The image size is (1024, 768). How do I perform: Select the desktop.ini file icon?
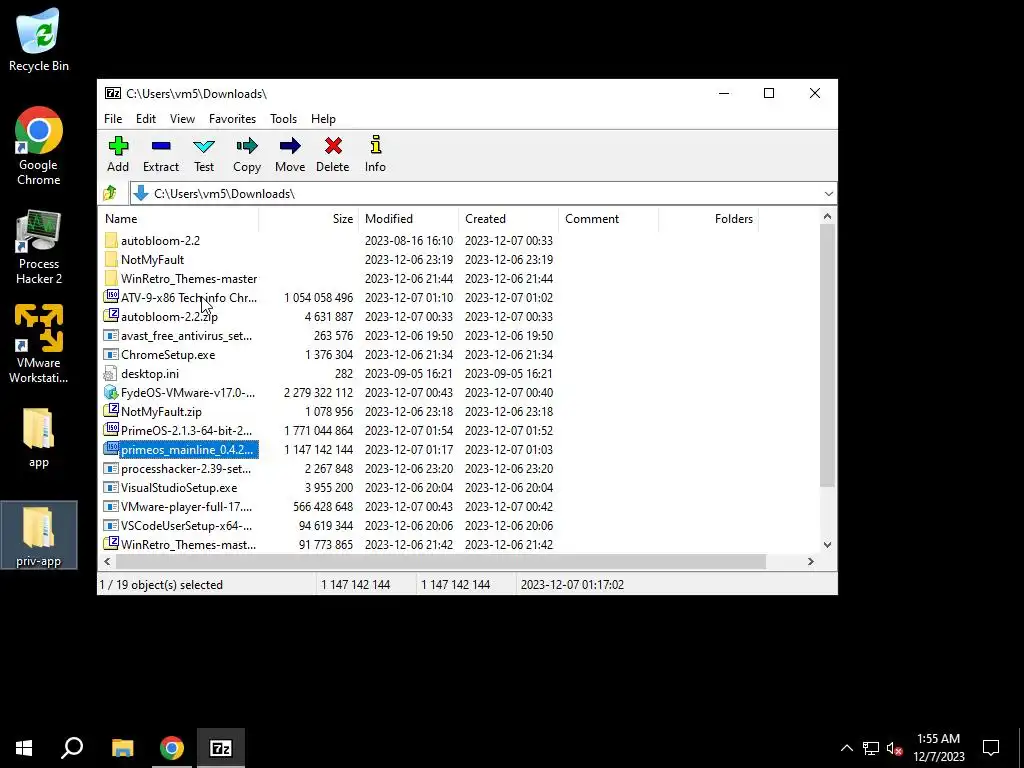point(111,374)
